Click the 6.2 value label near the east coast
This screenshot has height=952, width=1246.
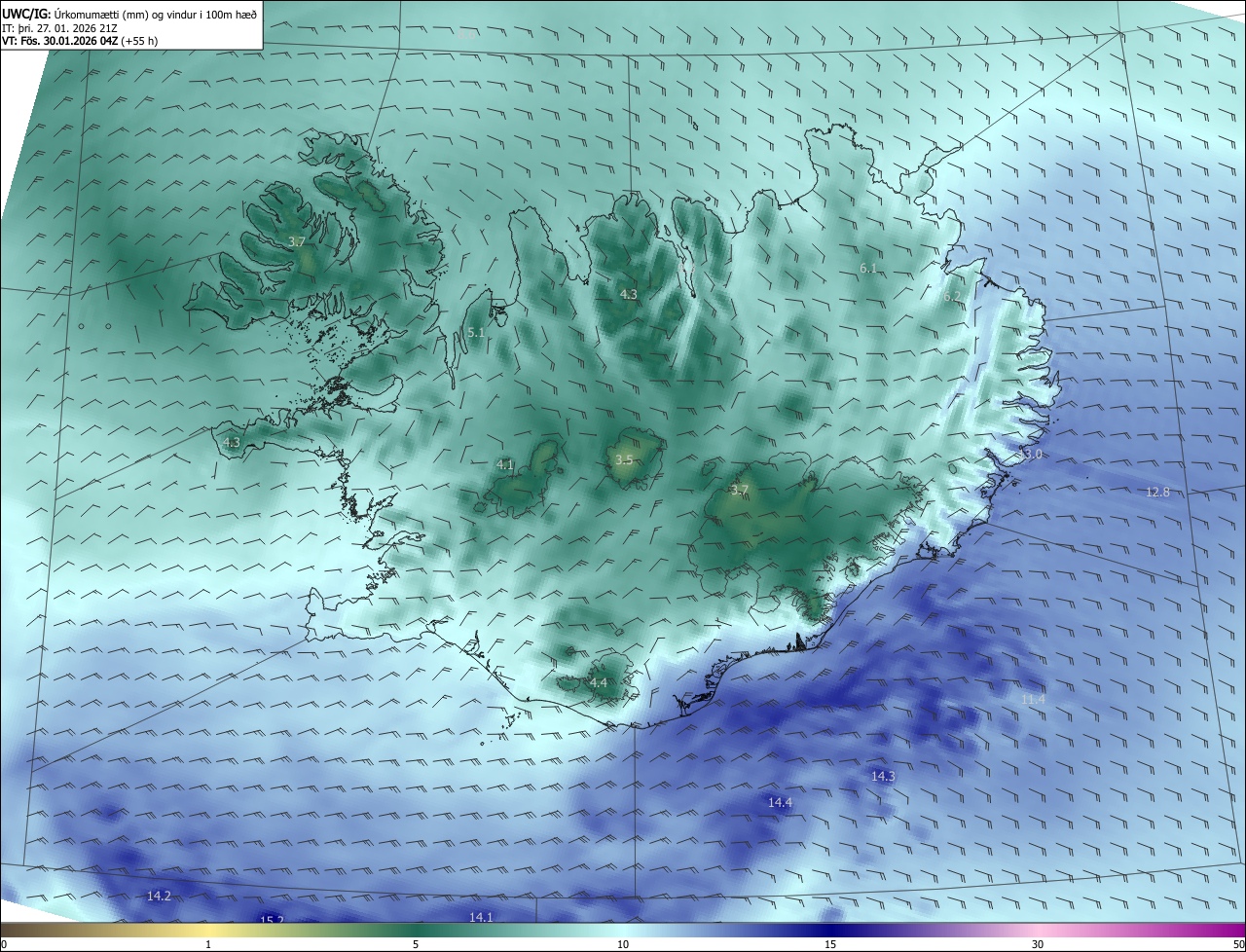pyautogui.click(x=952, y=297)
